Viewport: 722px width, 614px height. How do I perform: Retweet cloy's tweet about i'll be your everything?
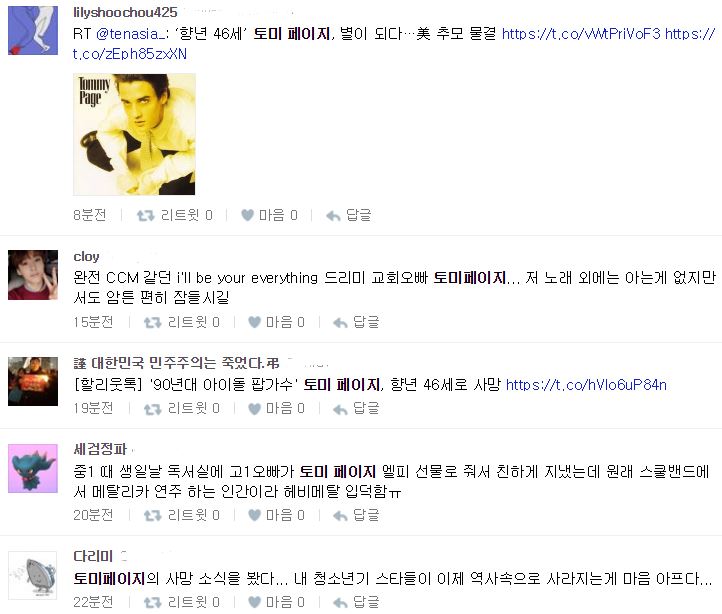pyautogui.click(x=152, y=322)
